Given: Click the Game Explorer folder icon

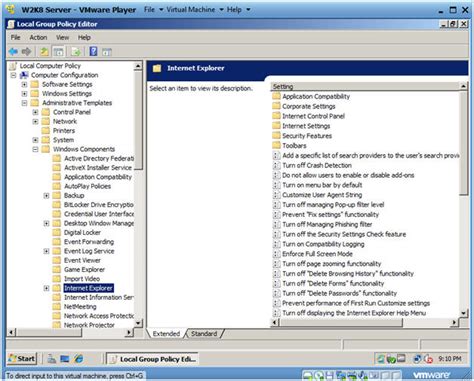Looking at the screenshot, I should tap(57, 269).
